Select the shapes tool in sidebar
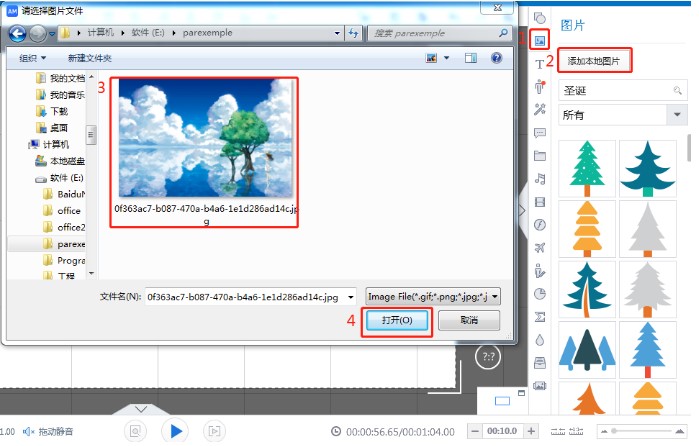 (540, 18)
